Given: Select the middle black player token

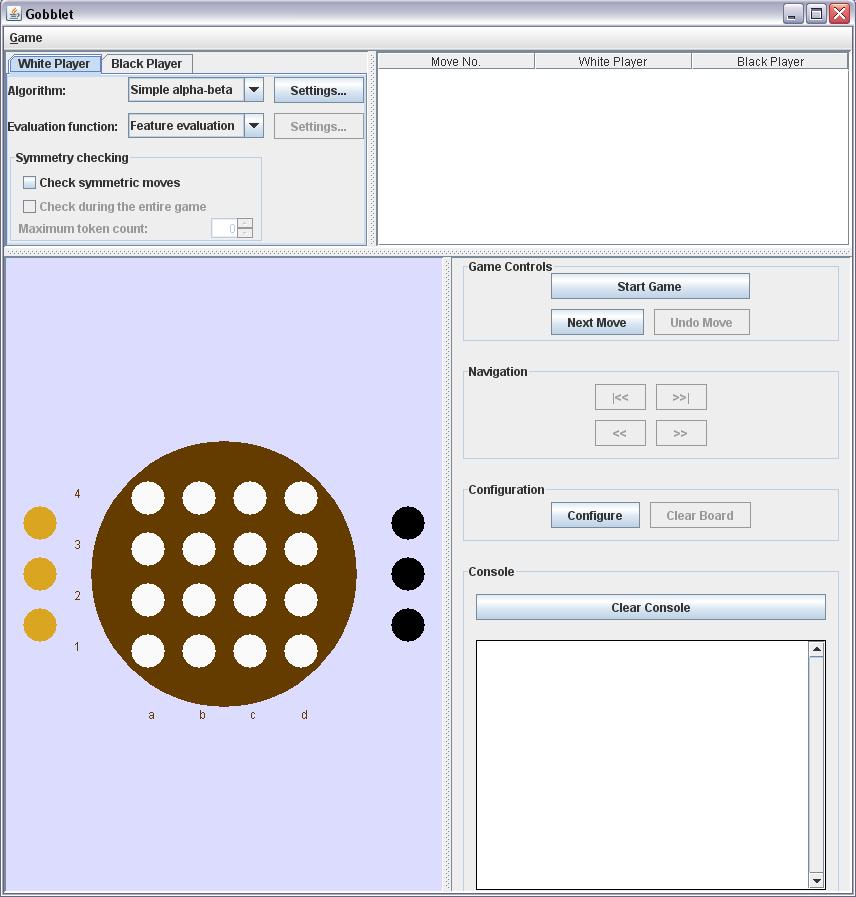Looking at the screenshot, I should [408, 574].
